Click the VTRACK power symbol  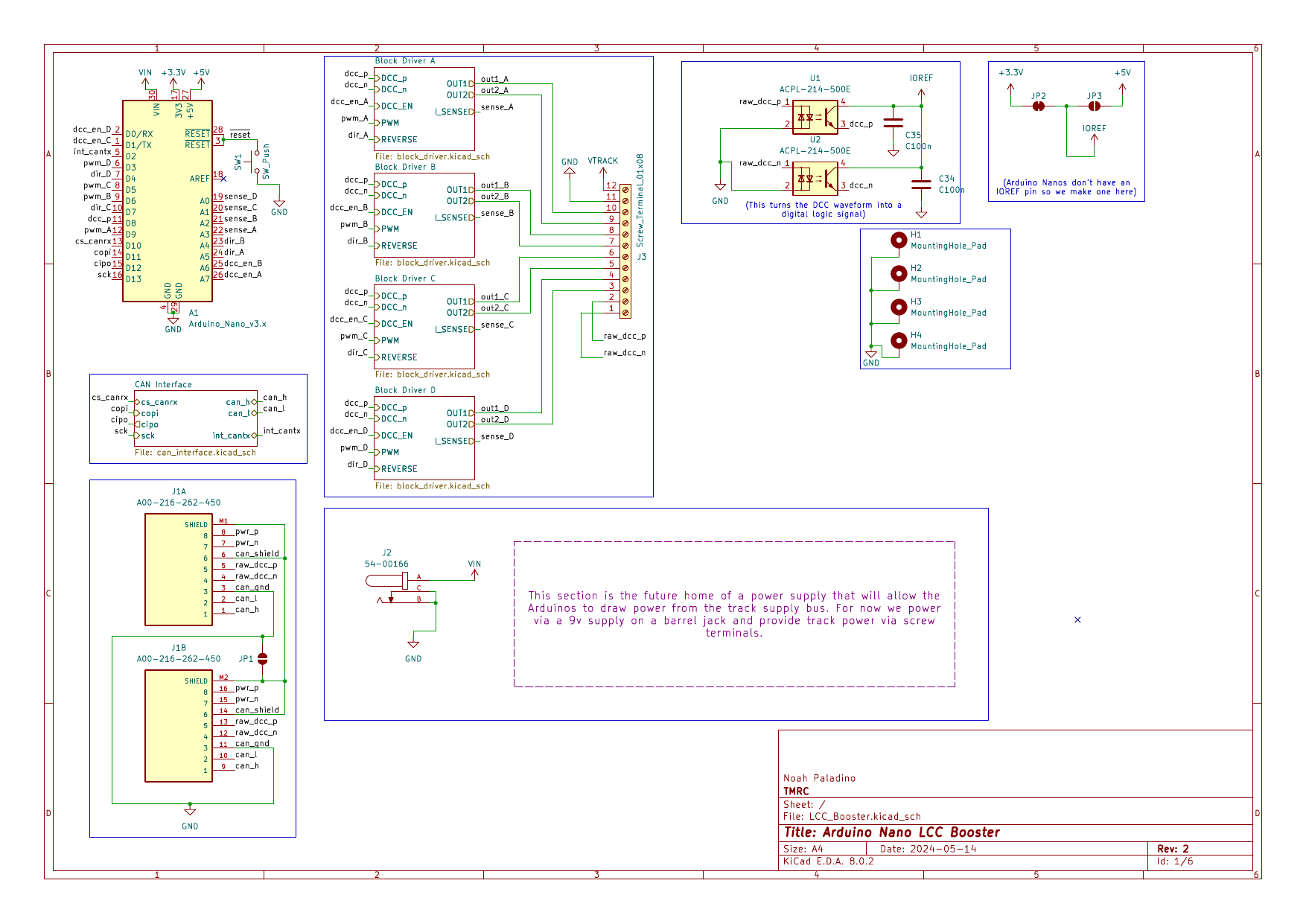(x=603, y=168)
